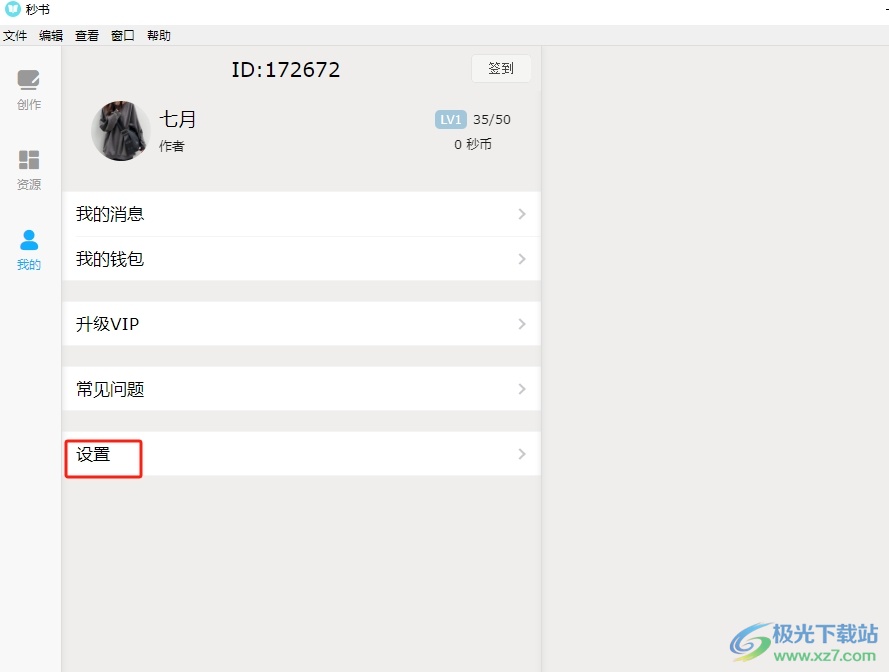The width and height of the screenshot is (889, 672).
Task: Click the 秒书 app logo icon
Action: click(x=12, y=9)
